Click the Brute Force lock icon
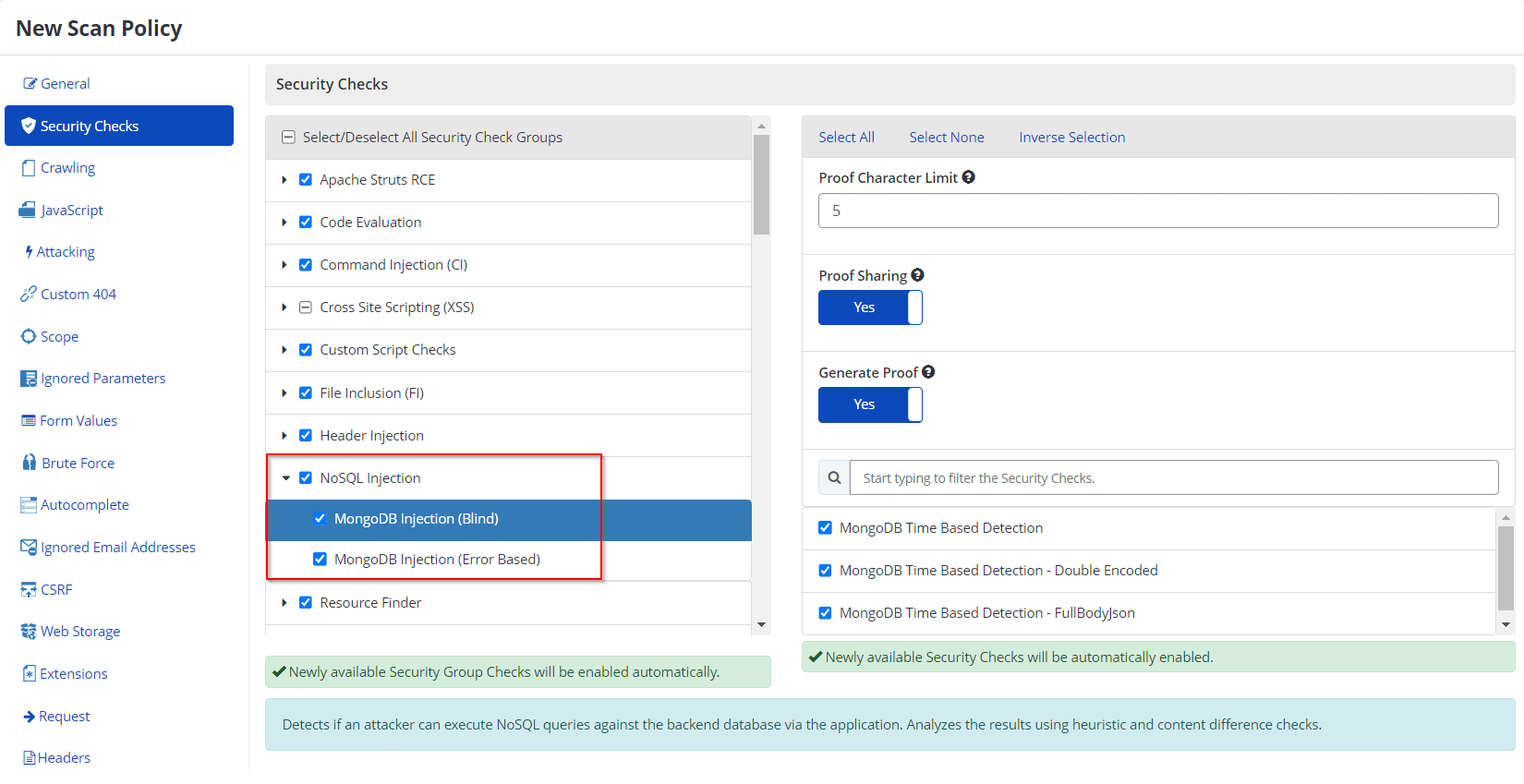The height and width of the screenshot is (784, 1524). point(29,463)
